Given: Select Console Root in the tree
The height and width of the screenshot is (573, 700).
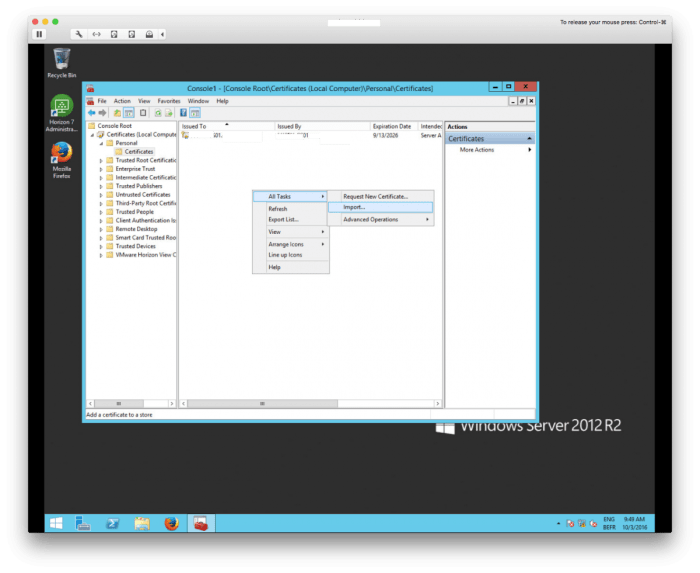Looking at the screenshot, I should (x=115, y=126).
